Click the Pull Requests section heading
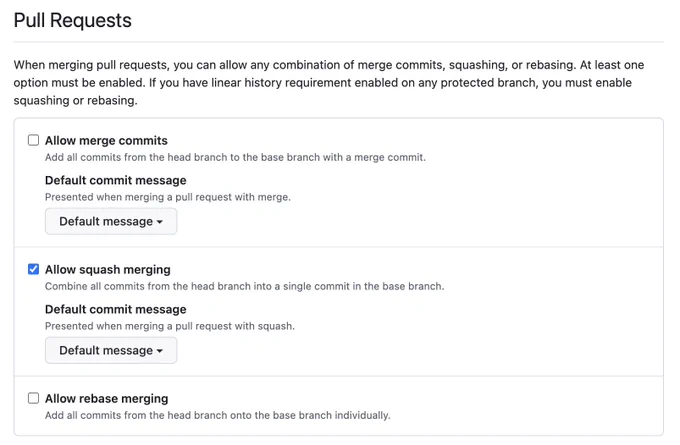 [72, 20]
